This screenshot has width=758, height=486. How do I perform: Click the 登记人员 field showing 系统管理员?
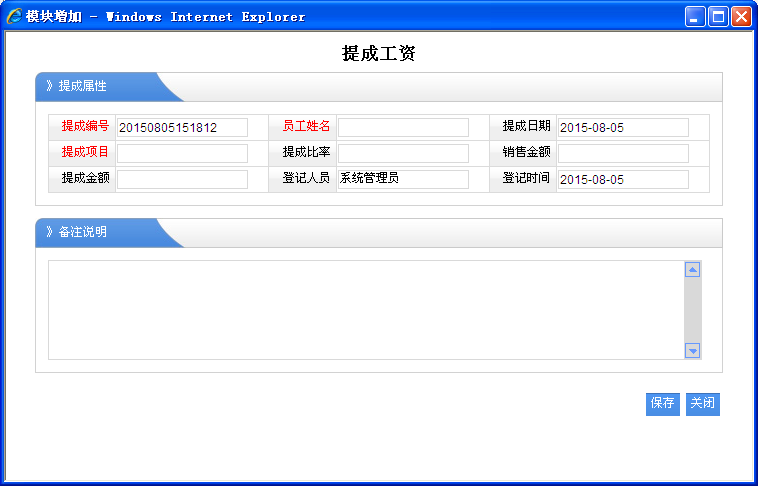[x=403, y=179]
